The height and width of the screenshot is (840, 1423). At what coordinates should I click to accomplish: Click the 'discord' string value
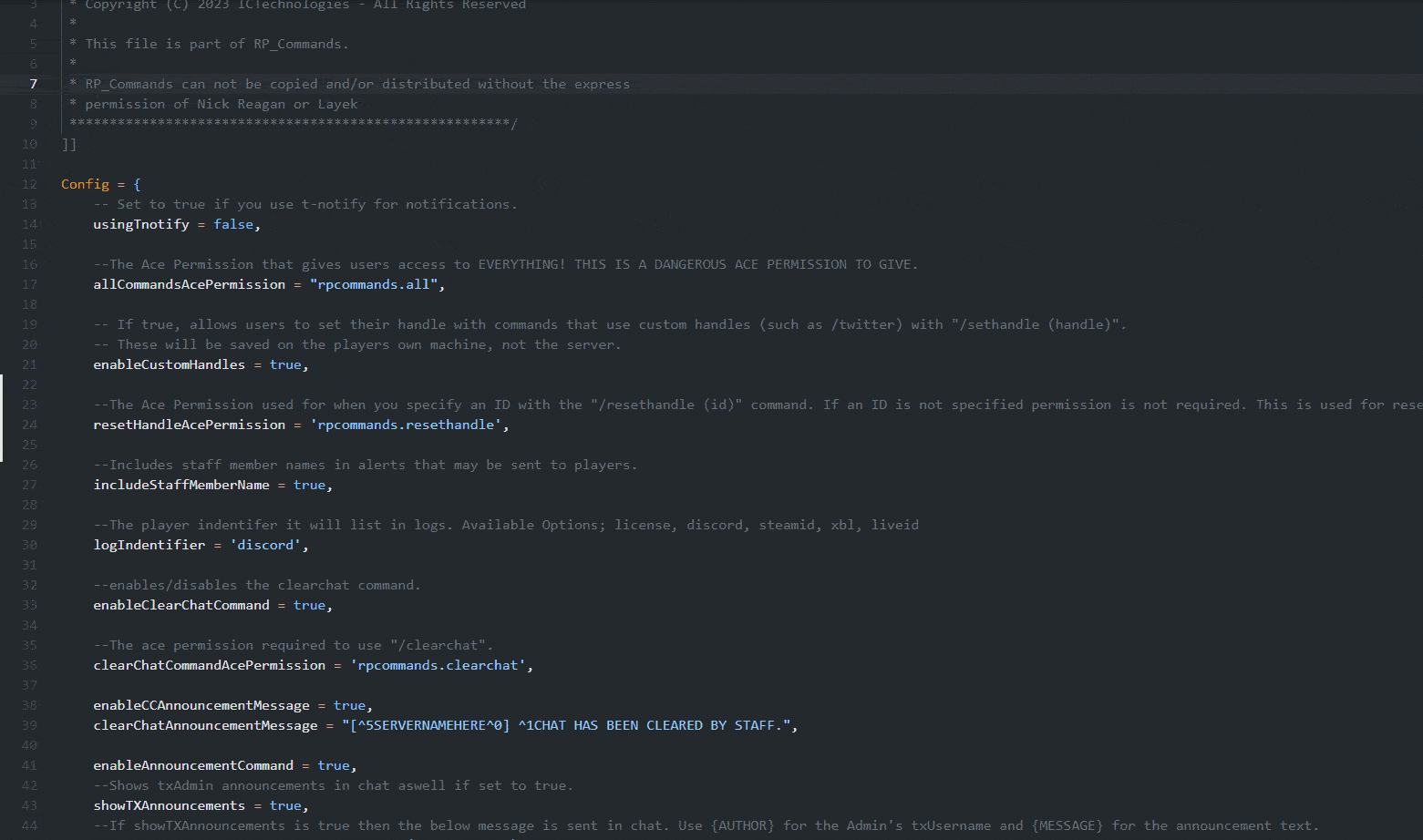(x=265, y=545)
